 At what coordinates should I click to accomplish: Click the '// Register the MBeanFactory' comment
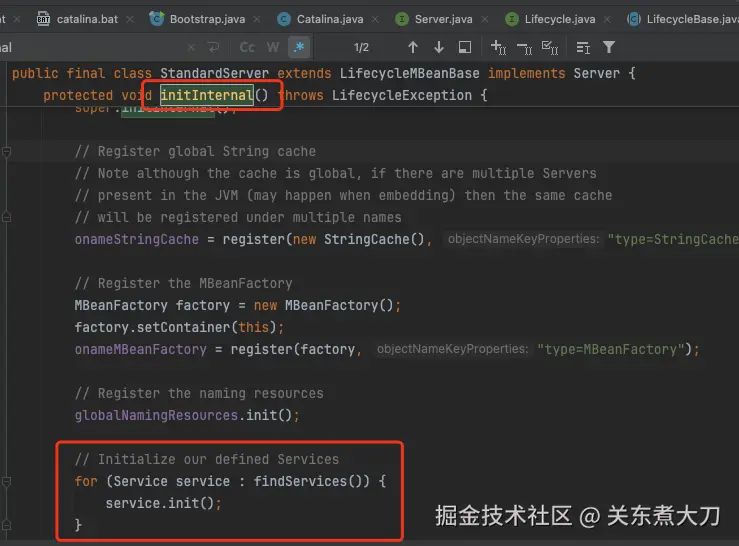(183, 283)
